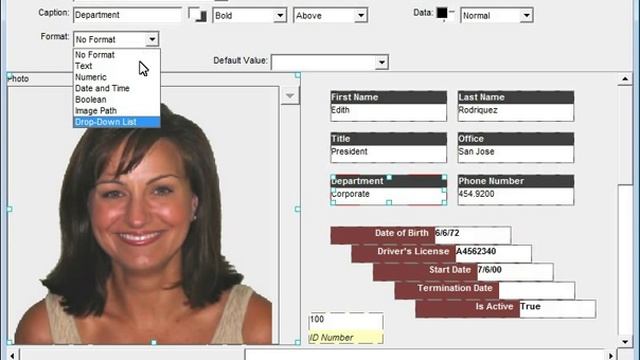The width and height of the screenshot is (640, 360).
Task: Select 'No Format' in the open format list
Action: click(x=117, y=55)
